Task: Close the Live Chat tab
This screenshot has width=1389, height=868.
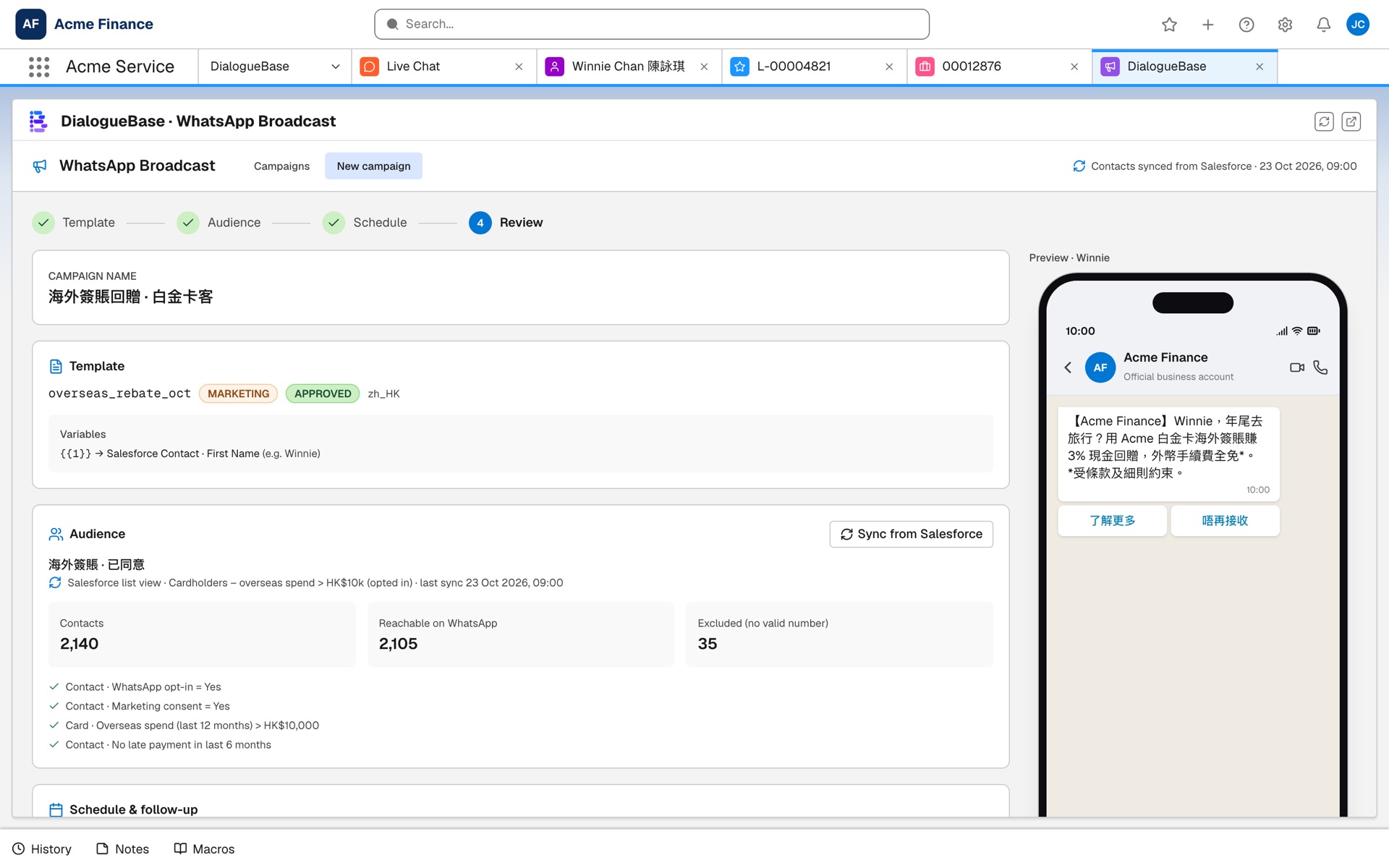Action: [x=519, y=67]
